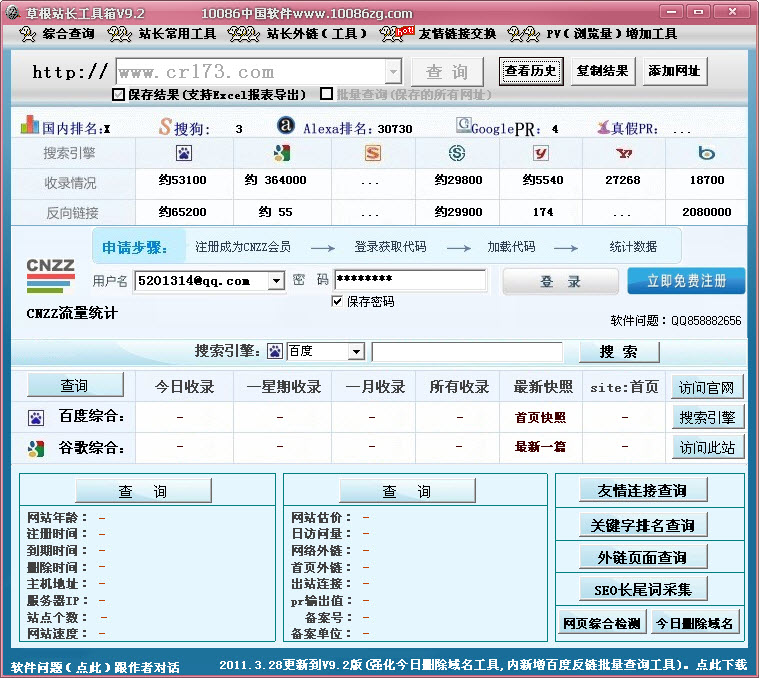
Task: Click the Alexa ranking icon
Action: [286, 125]
